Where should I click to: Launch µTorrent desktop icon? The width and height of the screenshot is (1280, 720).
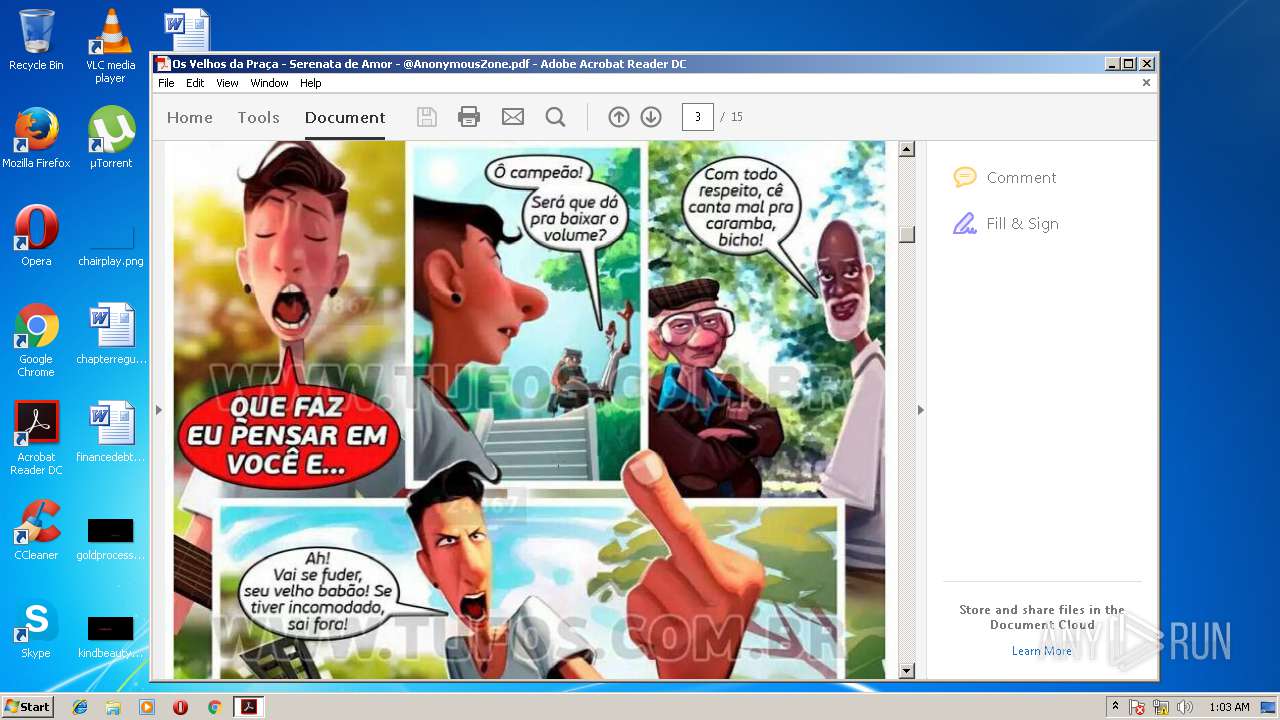click(110, 138)
